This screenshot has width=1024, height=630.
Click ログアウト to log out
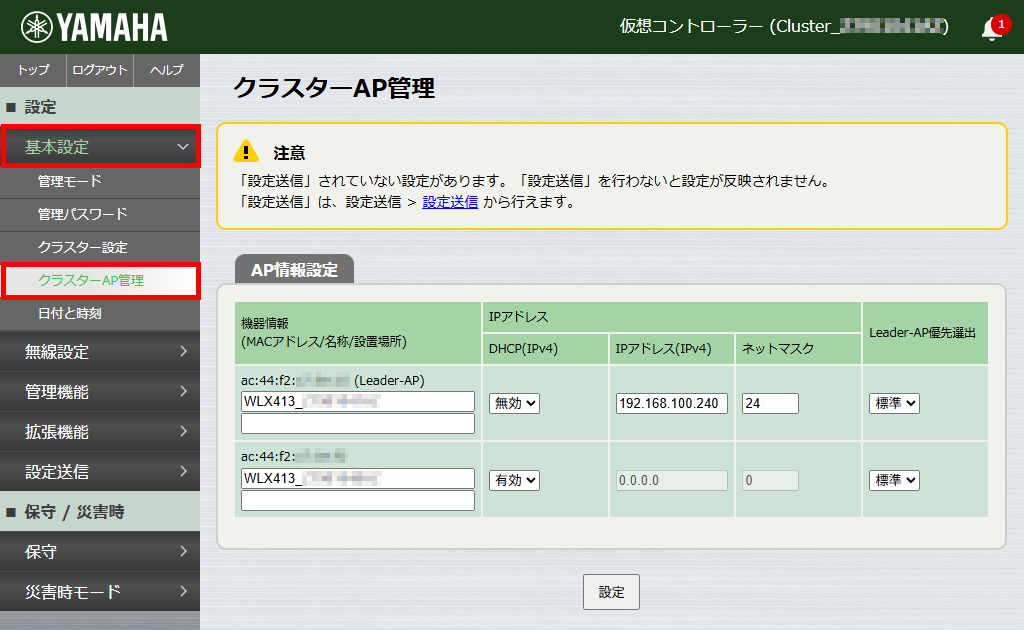coord(100,70)
